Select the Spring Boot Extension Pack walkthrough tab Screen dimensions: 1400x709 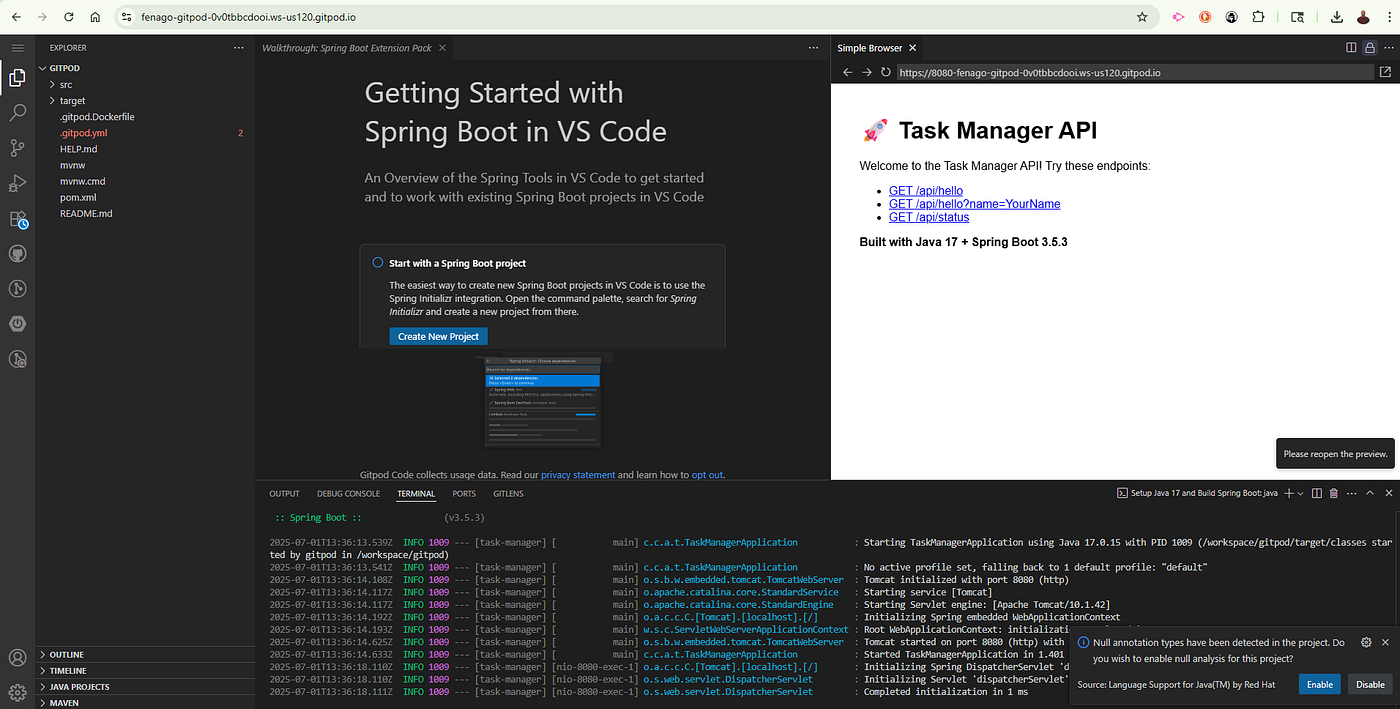(x=354, y=48)
